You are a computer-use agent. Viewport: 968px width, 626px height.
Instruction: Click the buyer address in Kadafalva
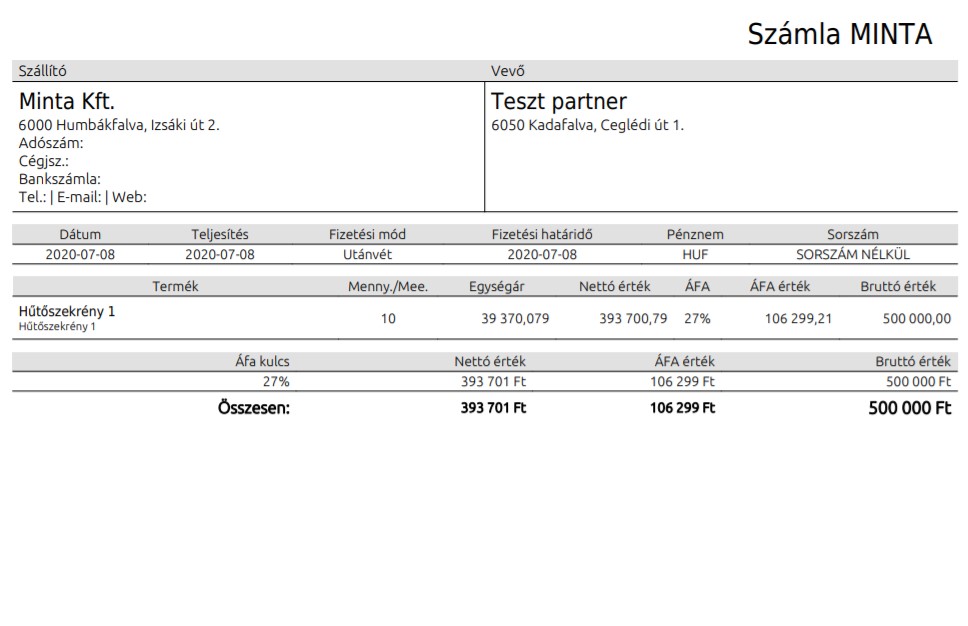point(587,125)
